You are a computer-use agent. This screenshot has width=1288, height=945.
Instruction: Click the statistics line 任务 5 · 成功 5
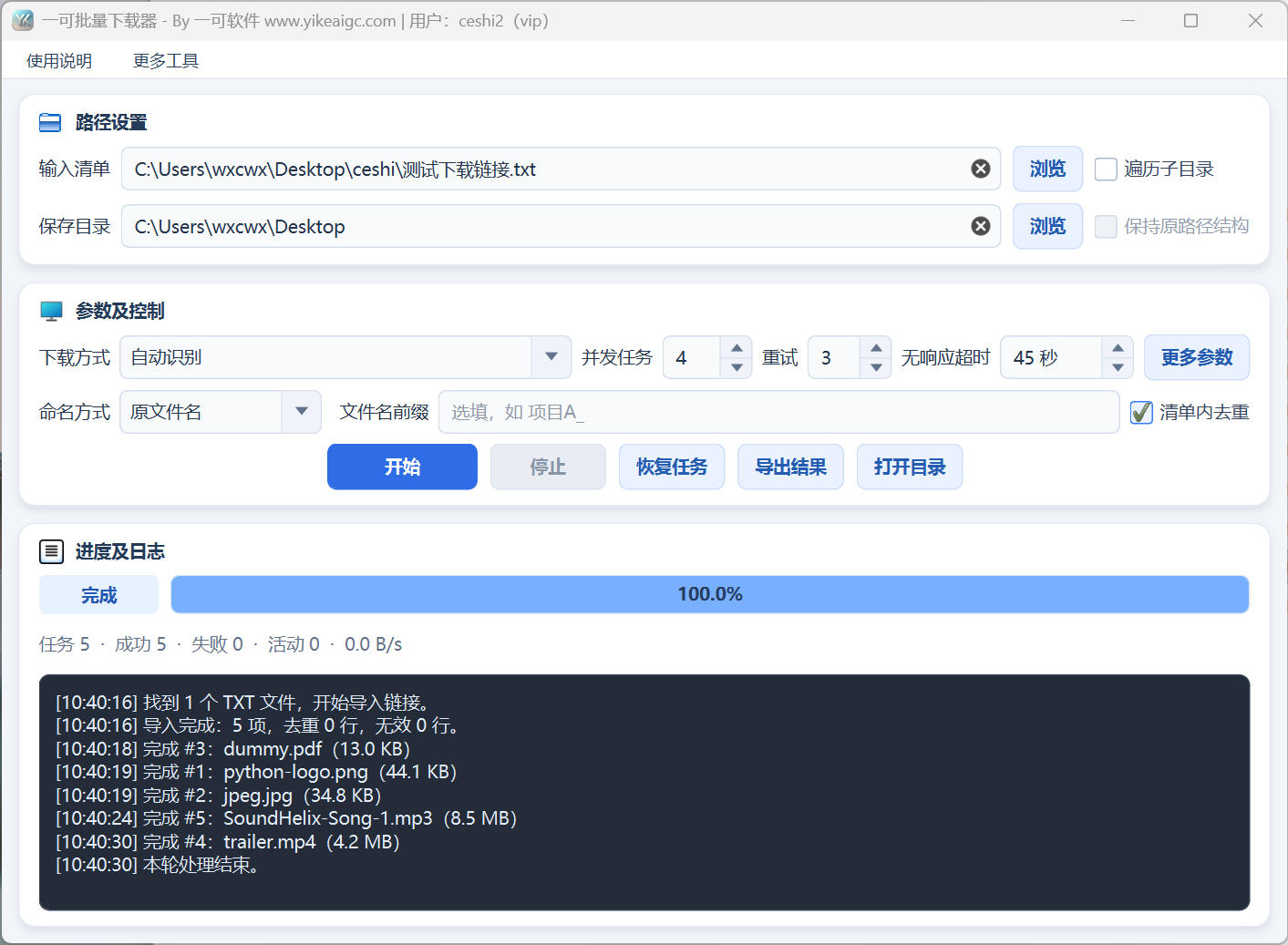pos(221,644)
